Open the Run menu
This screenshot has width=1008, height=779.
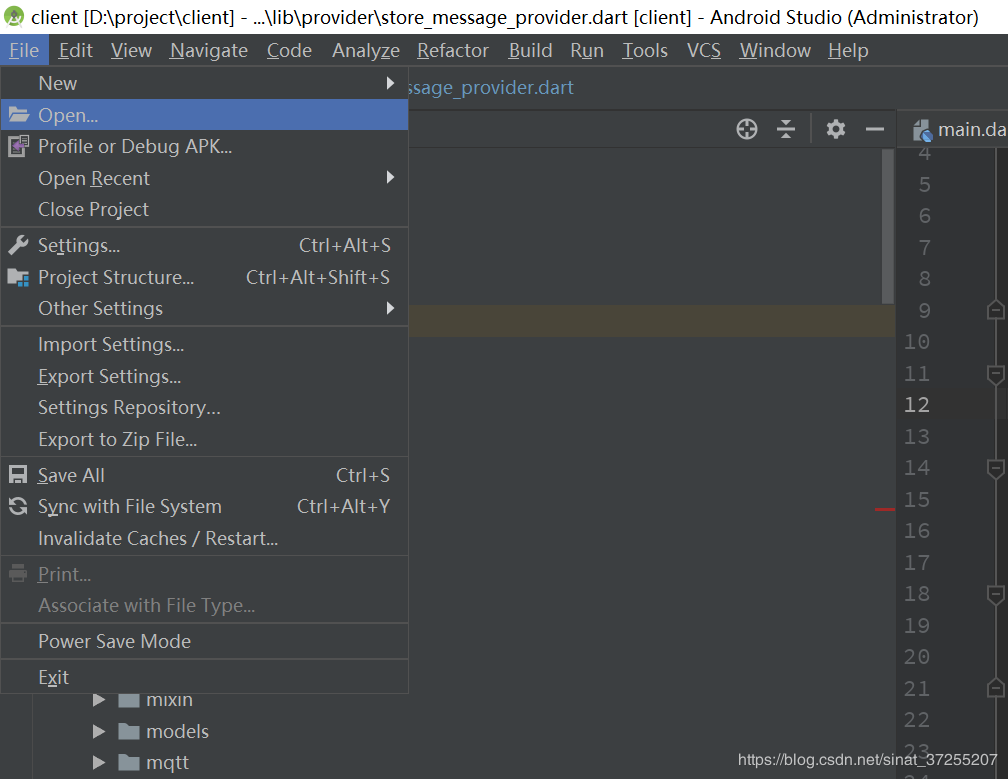586,50
